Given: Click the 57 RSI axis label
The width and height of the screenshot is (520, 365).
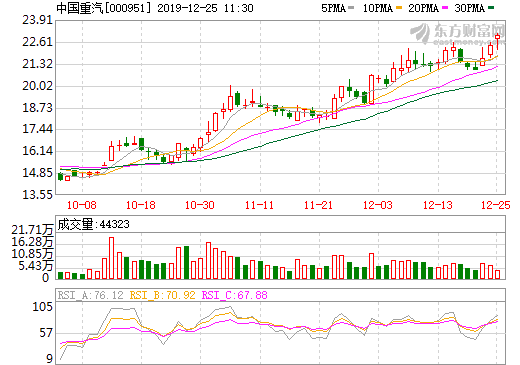Looking at the screenshot, I should pos(46,333).
